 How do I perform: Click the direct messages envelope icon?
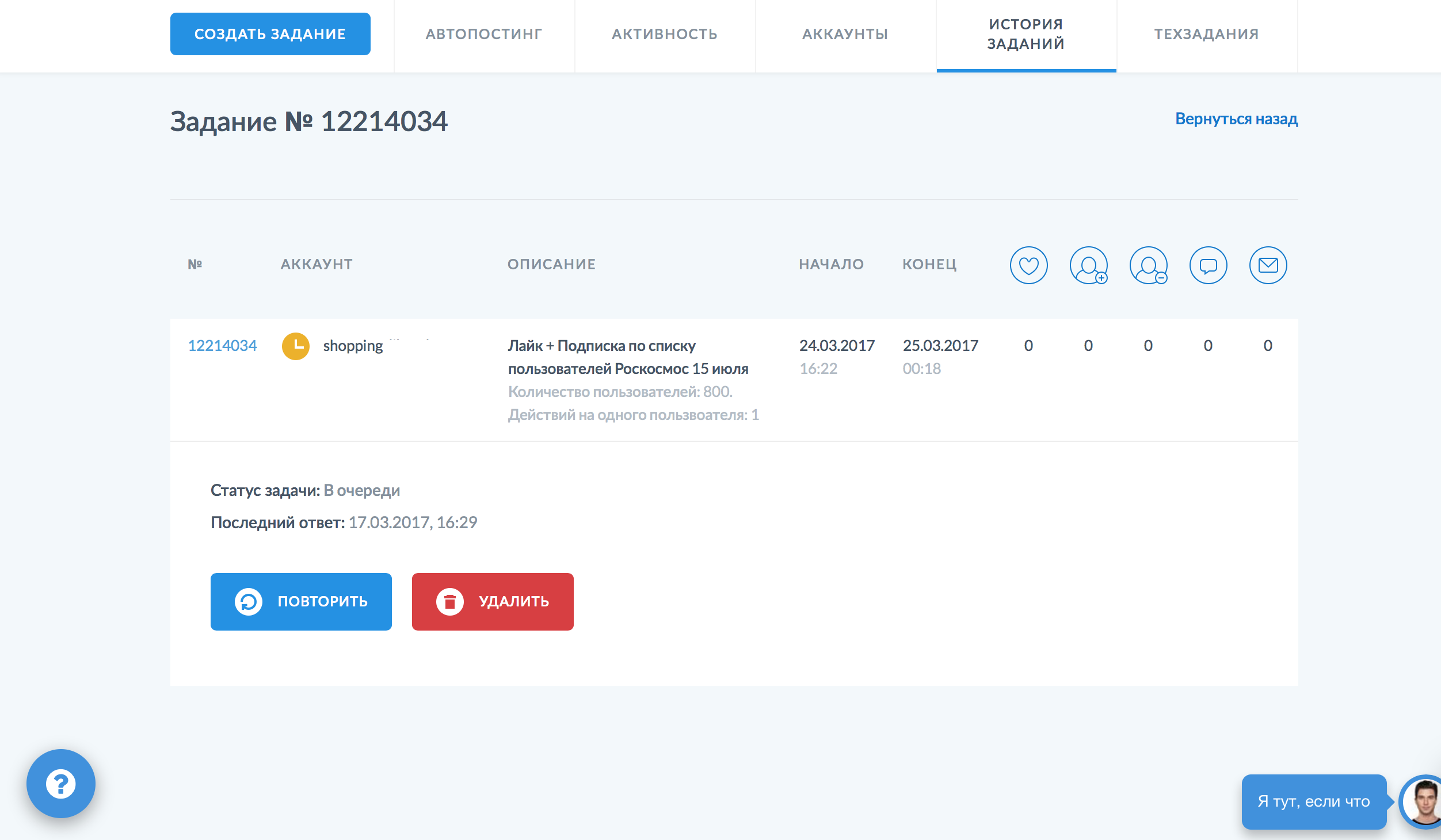click(x=1268, y=265)
